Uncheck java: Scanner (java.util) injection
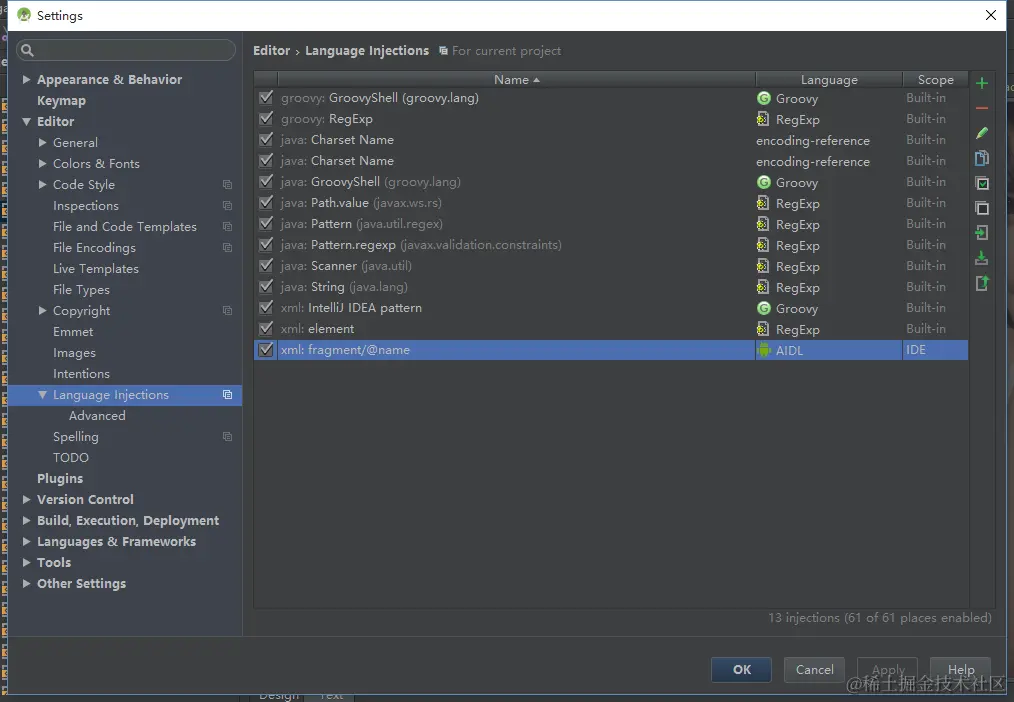The image size is (1014, 702). pos(266,266)
